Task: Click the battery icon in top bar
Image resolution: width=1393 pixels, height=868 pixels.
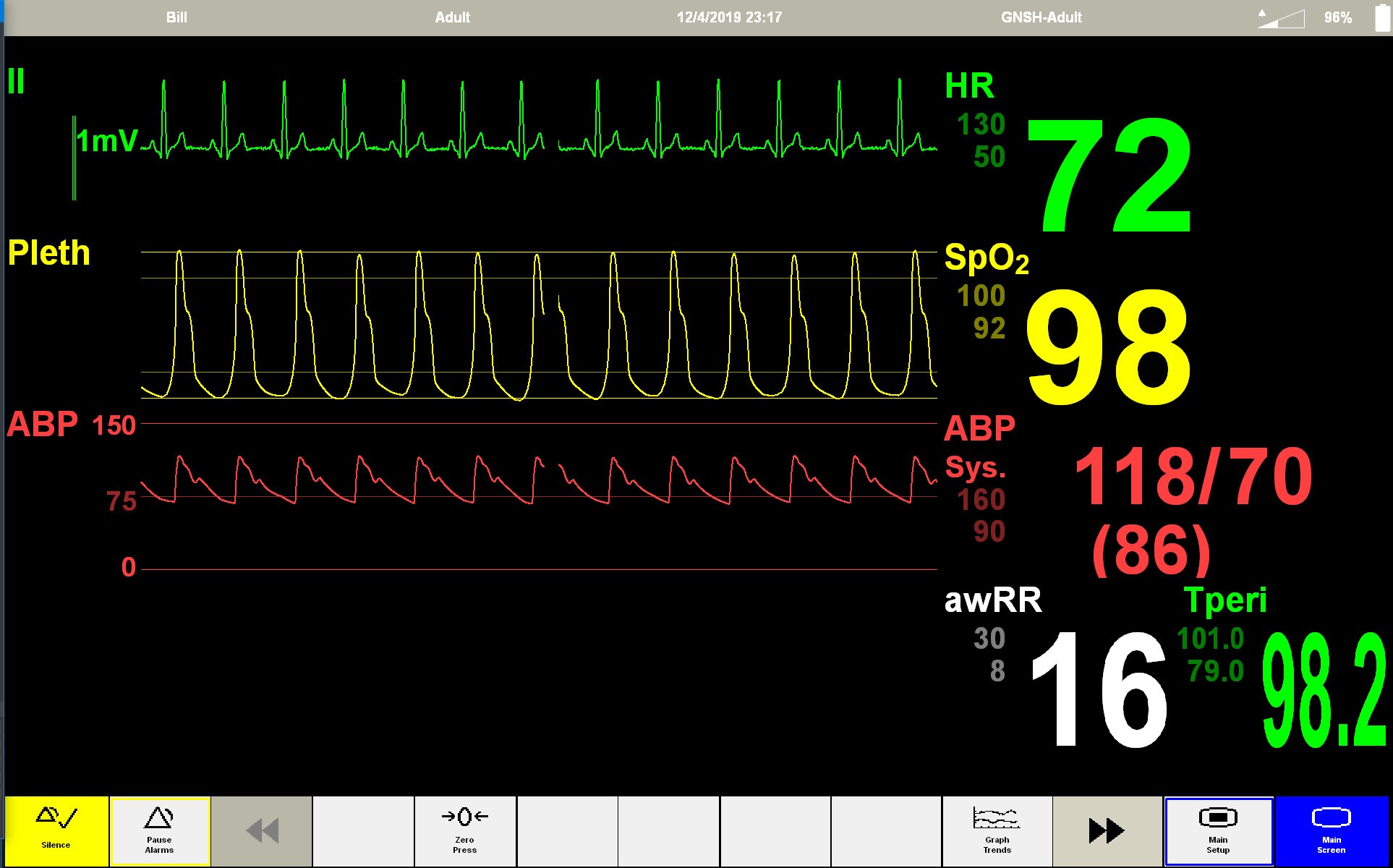Action: (1381, 17)
